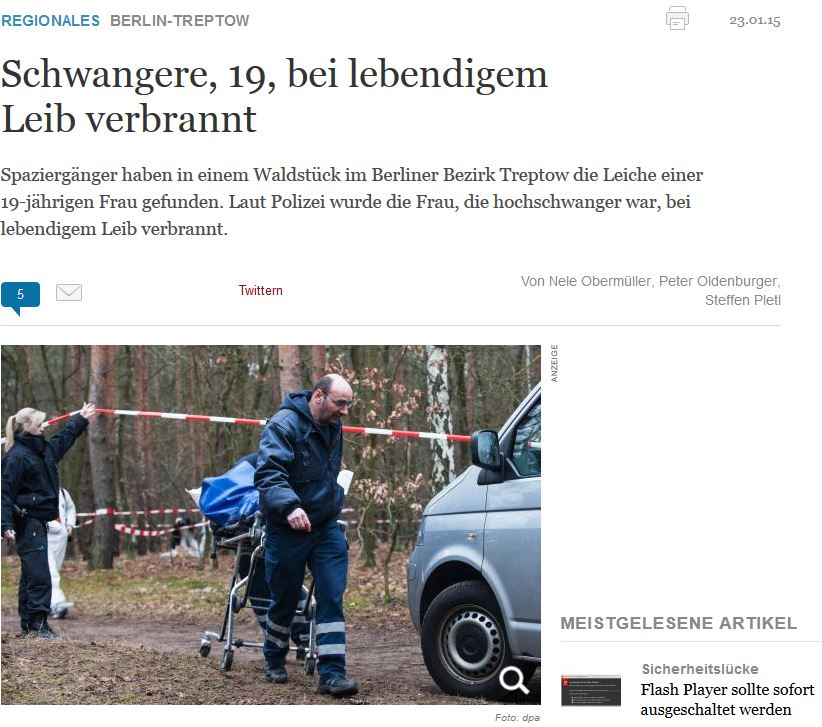Read the Flash Player sollte sofort article

pyautogui.click(x=727, y=699)
